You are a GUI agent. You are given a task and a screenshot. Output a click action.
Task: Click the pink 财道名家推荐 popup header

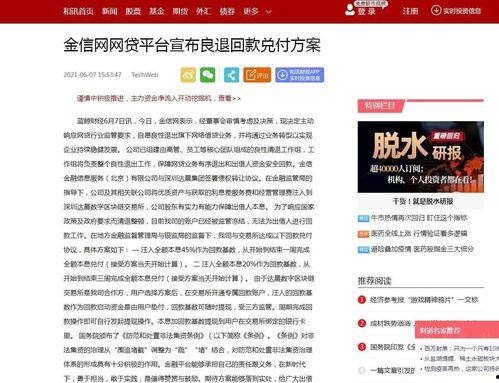coord(457,330)
